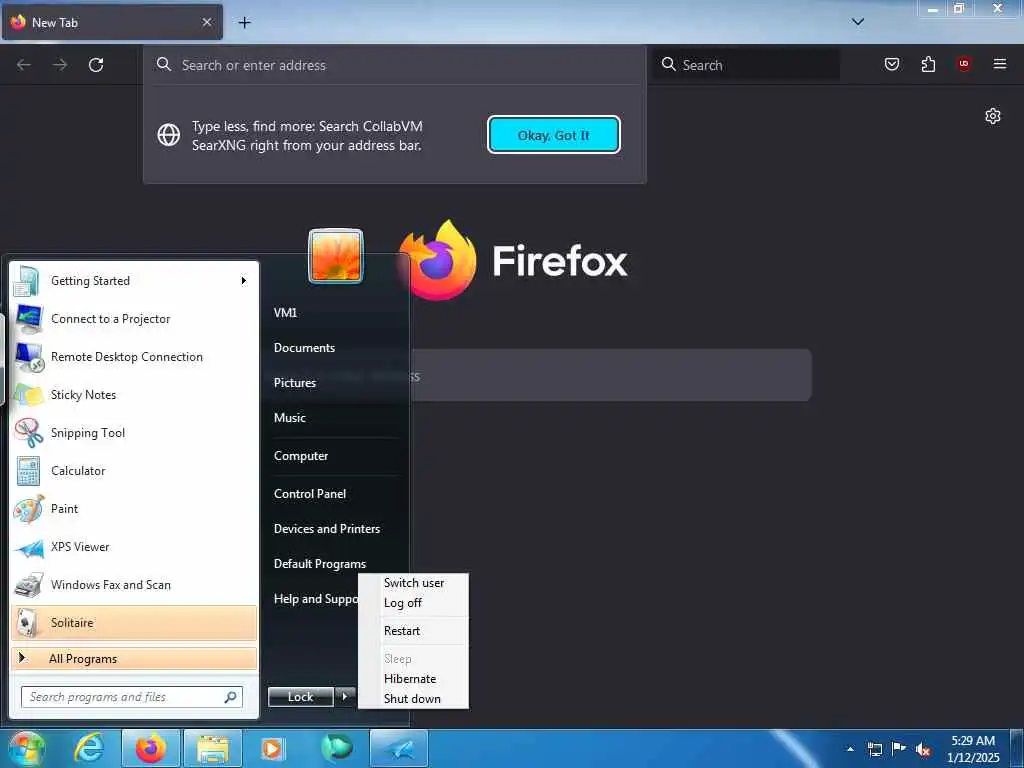Launch Sticky Notes
This screenshot has width=1024, height=768.
[x=134, y=394]
